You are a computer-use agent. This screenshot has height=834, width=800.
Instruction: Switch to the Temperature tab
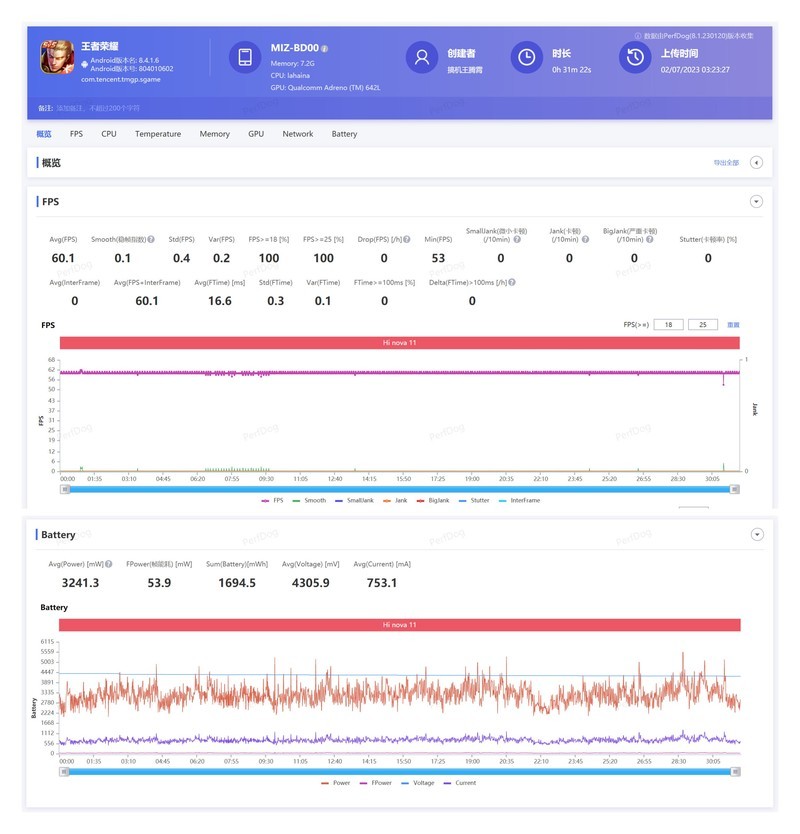point(158,134)
